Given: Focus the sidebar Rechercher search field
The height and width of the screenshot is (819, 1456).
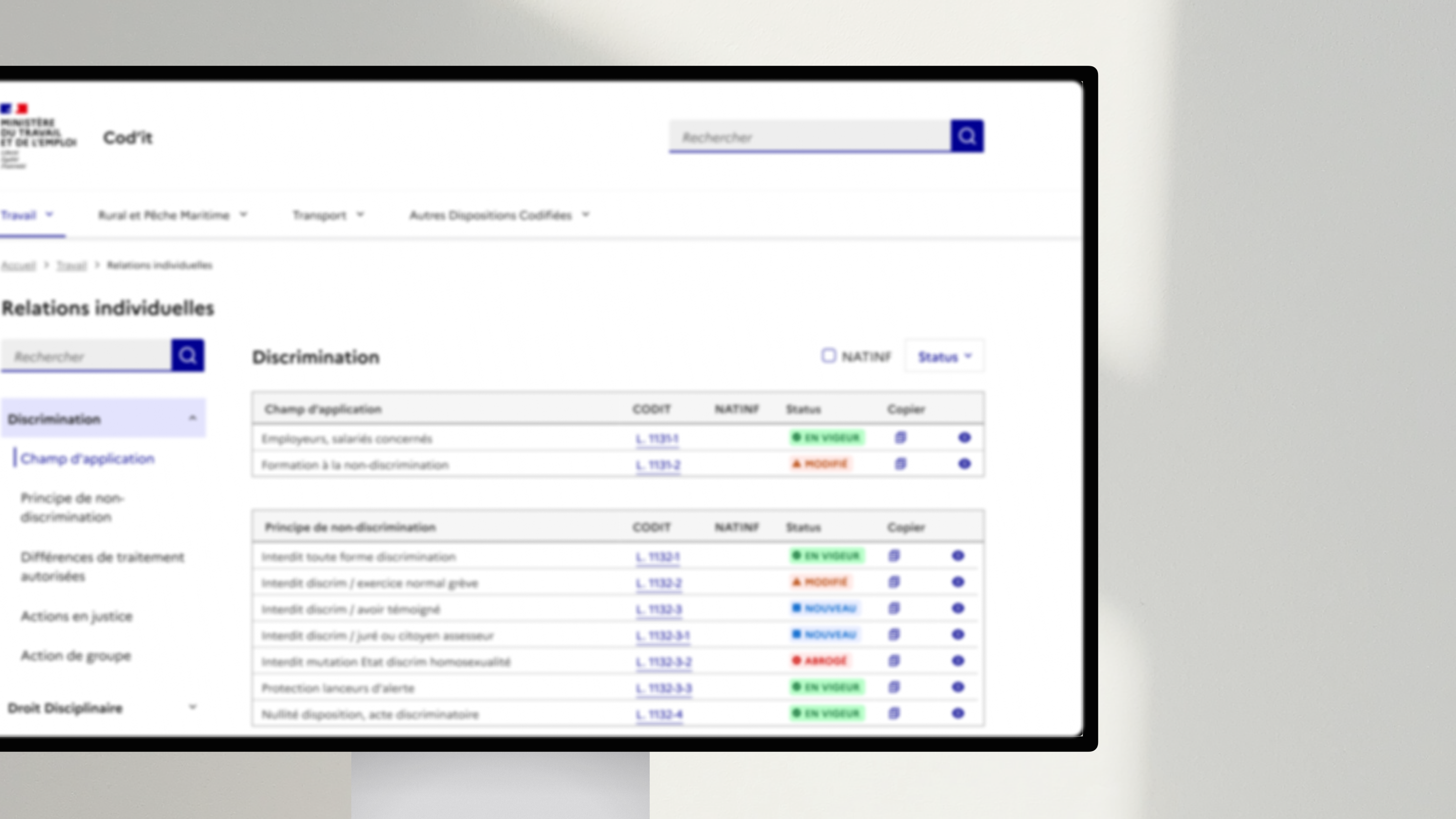Looking at the screenshot, I should 86,355.
